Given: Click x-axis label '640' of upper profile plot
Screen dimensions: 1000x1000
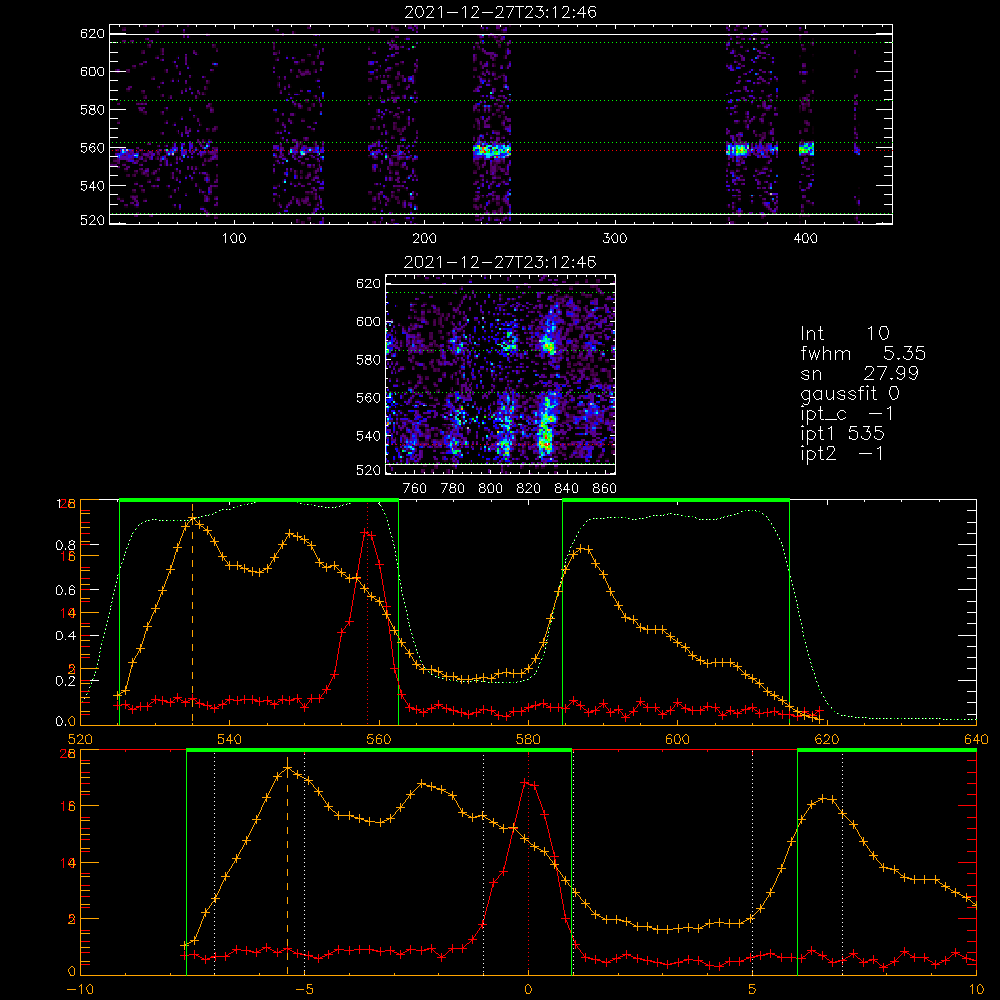Looking at the screenshot, I should [x=976, y=739].
